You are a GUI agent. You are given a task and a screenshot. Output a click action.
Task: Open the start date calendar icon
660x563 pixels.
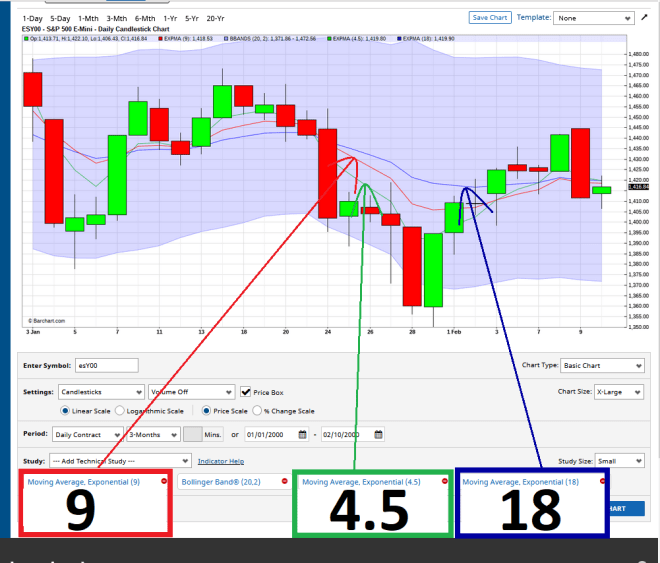click(x=303, y=435)
